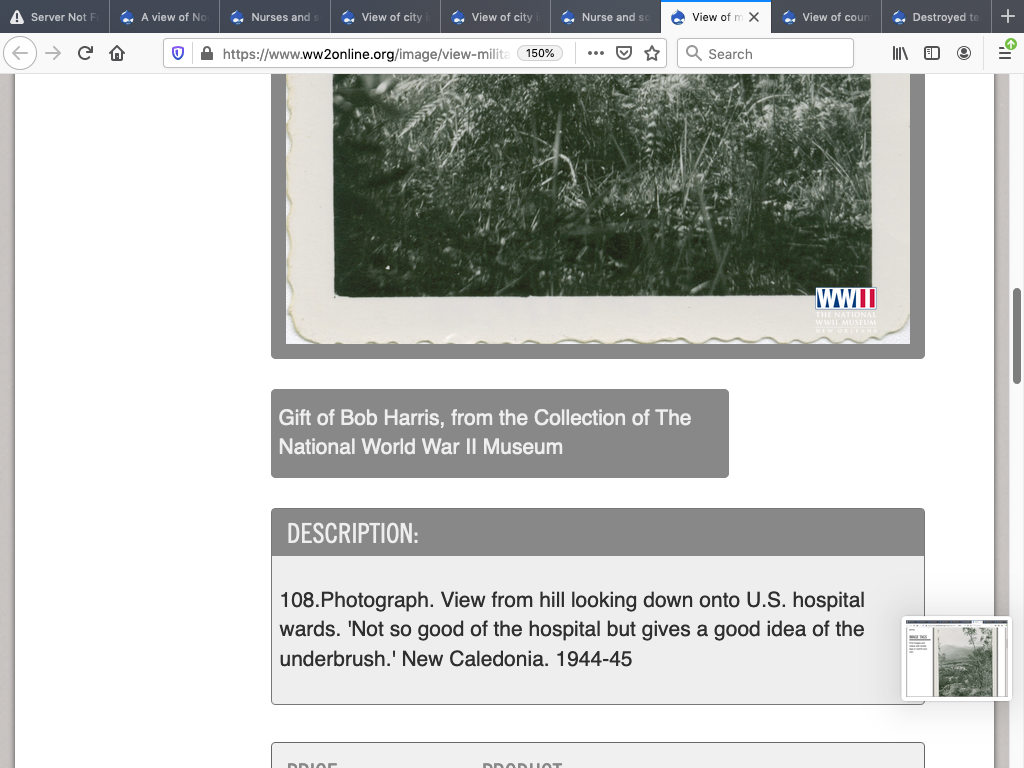Viewport: 1024px width, 768px height.
Task: Close the current 'View of m' tab
Action: pyautogui.click(x=754, y=17)
